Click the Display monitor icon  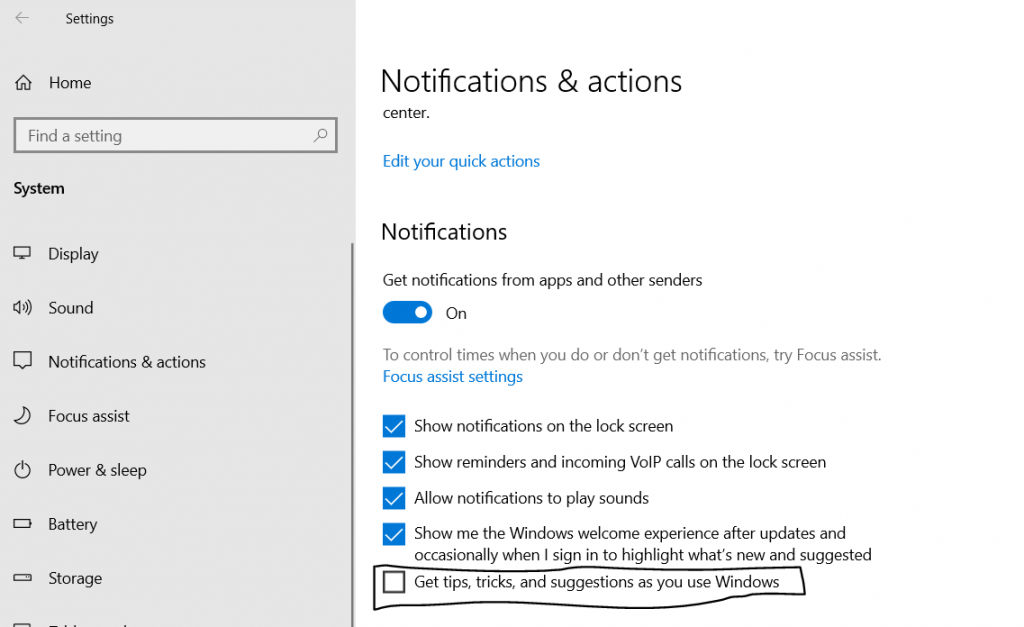click(22, 254)
